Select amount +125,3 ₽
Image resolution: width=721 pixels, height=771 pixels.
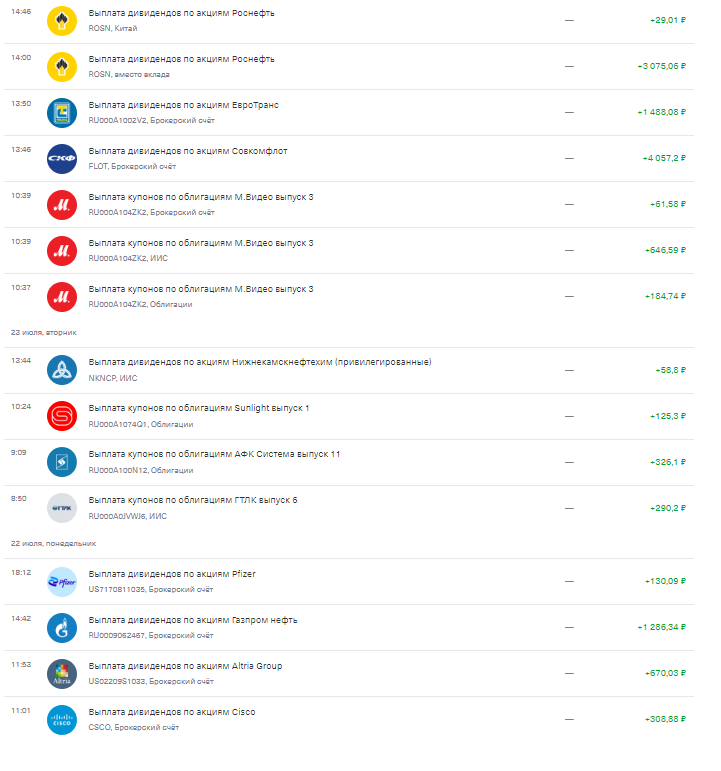pos(668,416)
